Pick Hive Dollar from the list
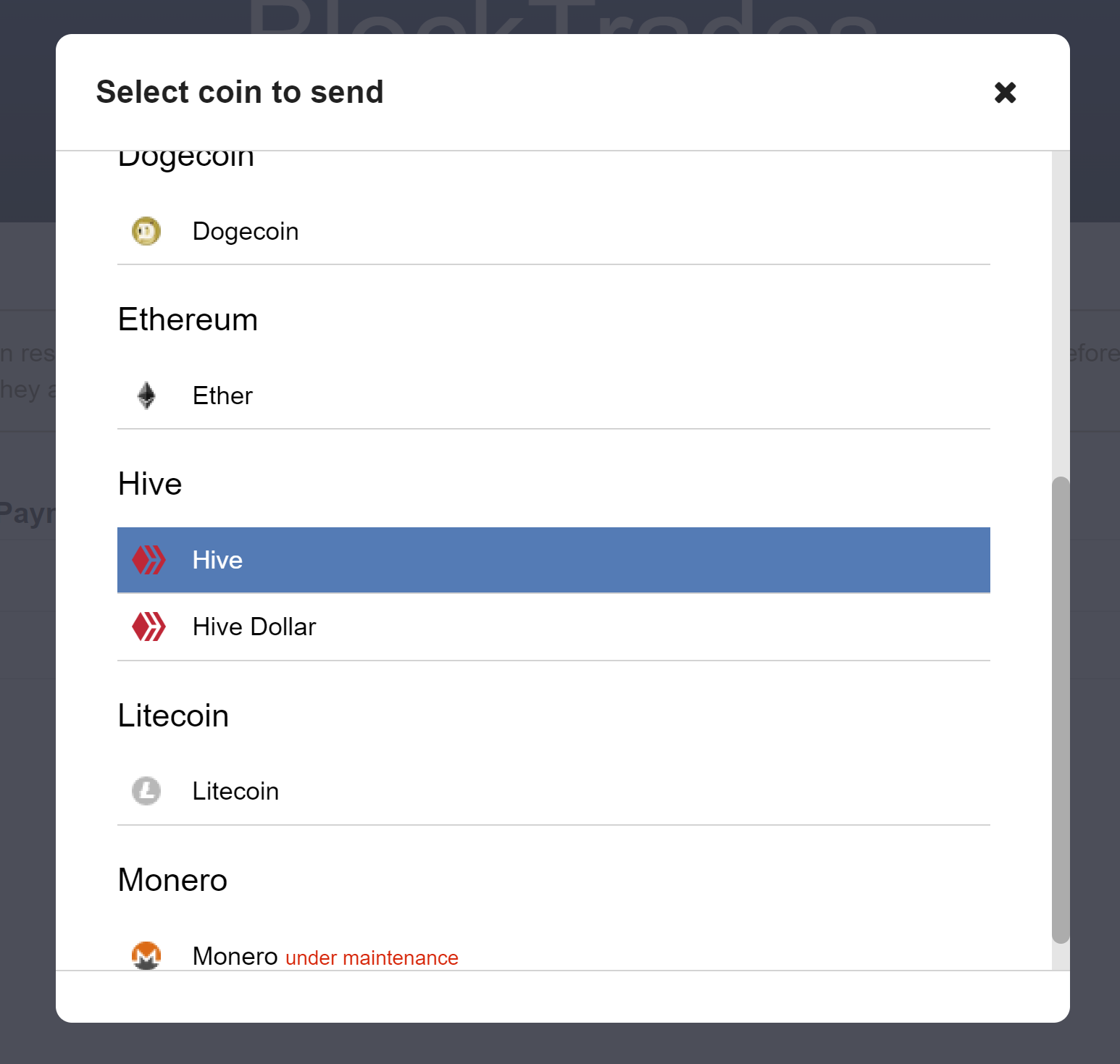 [x=553, y=627]
